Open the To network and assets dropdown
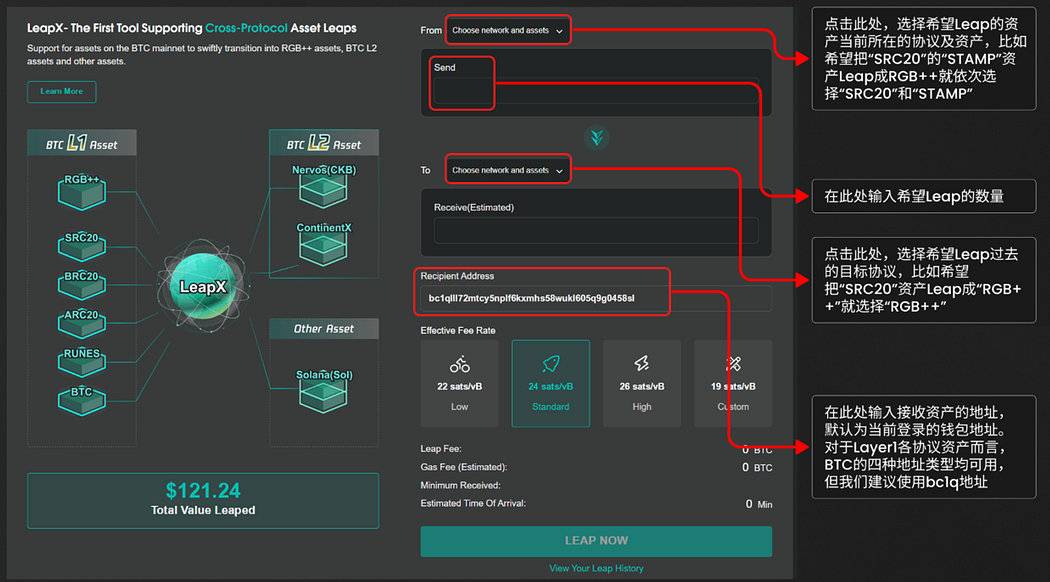1050x582 pixels. [508, 170]
